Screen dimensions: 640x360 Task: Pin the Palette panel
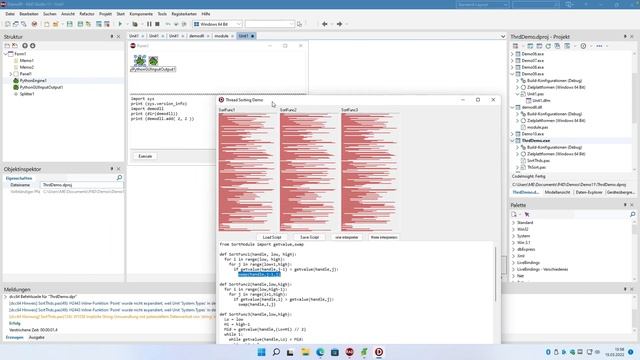[625, 205]
